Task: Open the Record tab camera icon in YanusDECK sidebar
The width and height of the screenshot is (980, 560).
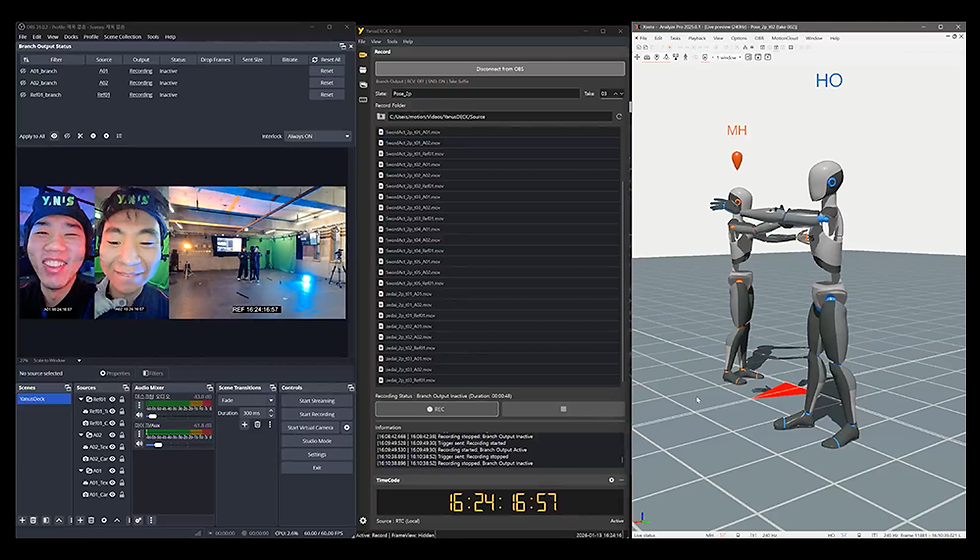Action: 363,55
